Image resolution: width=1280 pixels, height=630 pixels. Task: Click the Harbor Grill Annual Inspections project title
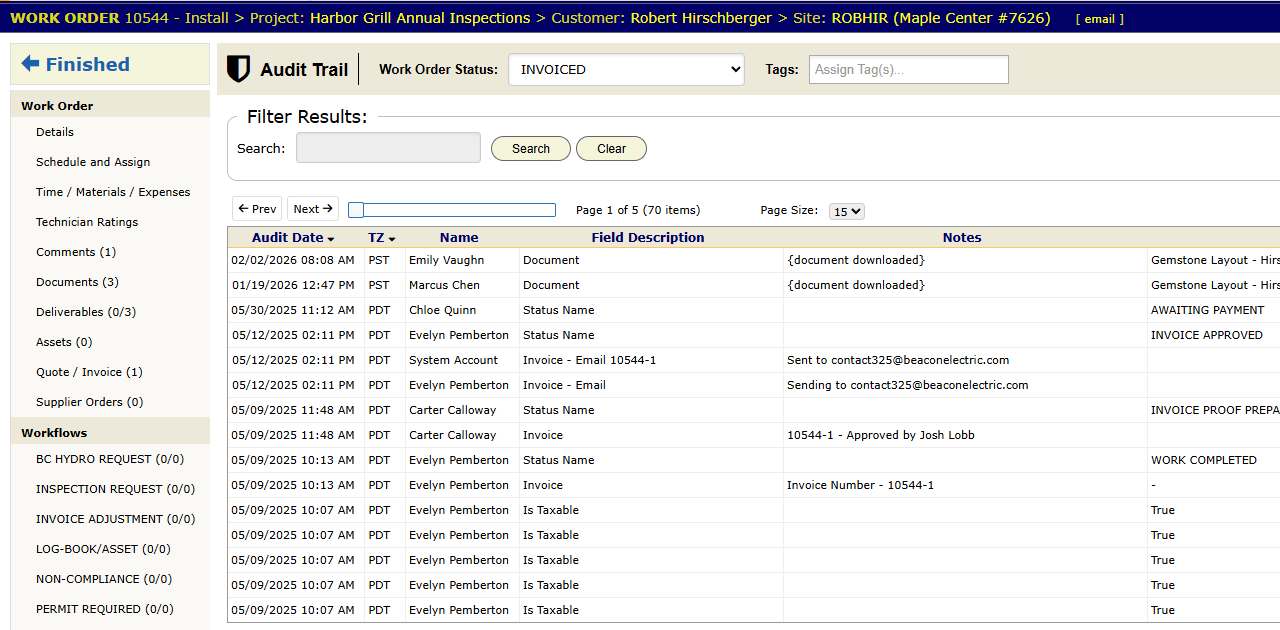pos(420,18)
